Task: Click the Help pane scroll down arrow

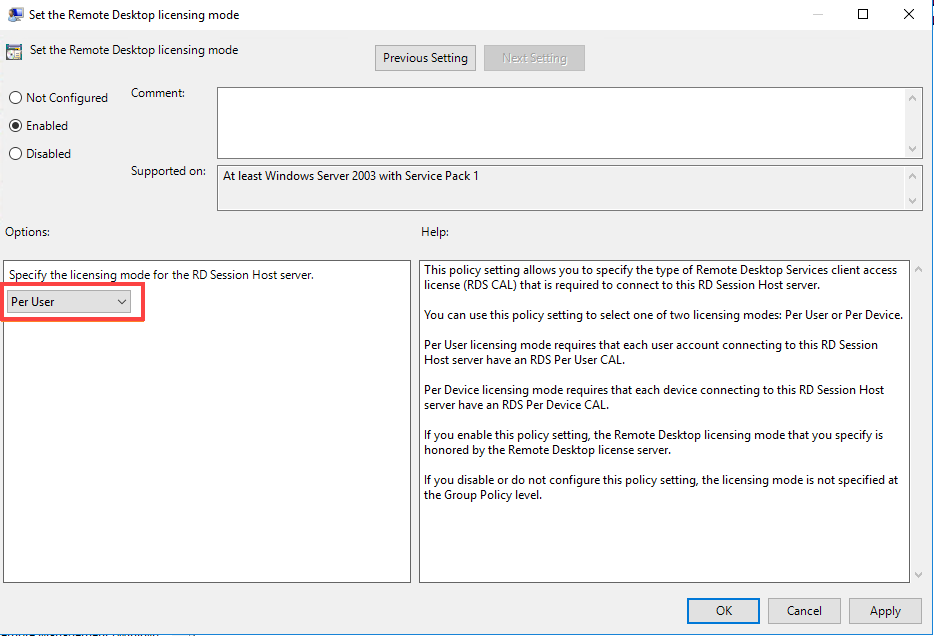Action: click(919, 575)
